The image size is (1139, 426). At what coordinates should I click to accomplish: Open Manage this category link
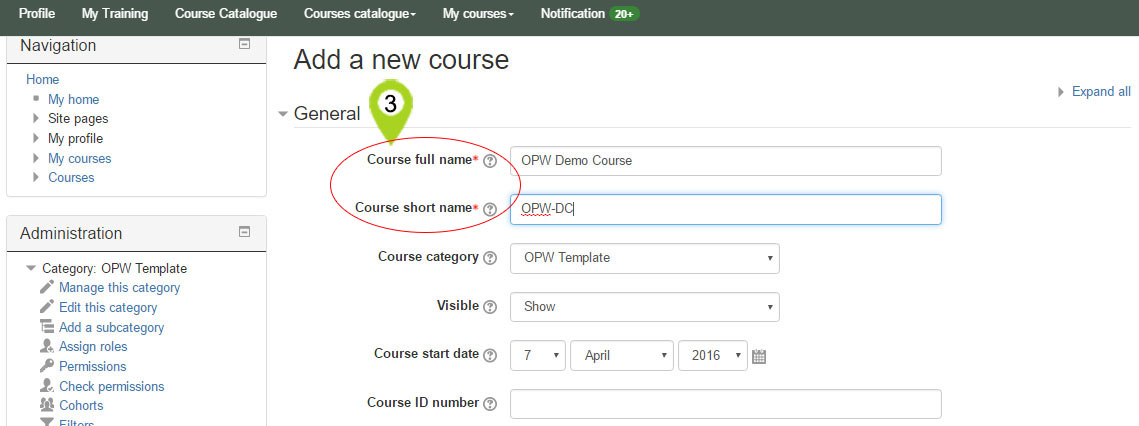[x=119, y=288]
